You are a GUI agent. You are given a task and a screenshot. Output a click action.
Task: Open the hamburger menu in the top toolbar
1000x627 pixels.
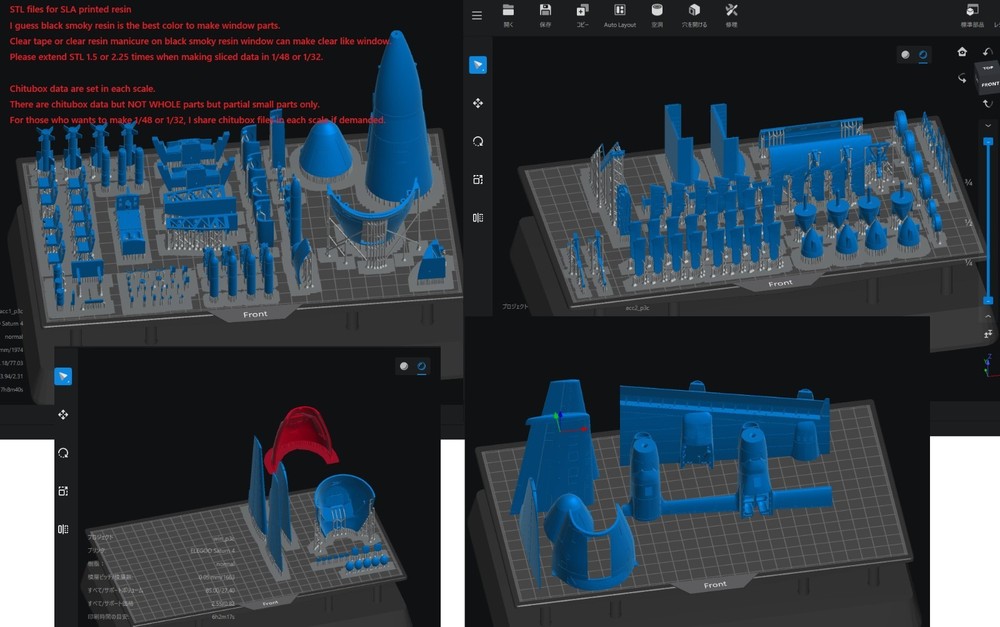coord(477,15)
